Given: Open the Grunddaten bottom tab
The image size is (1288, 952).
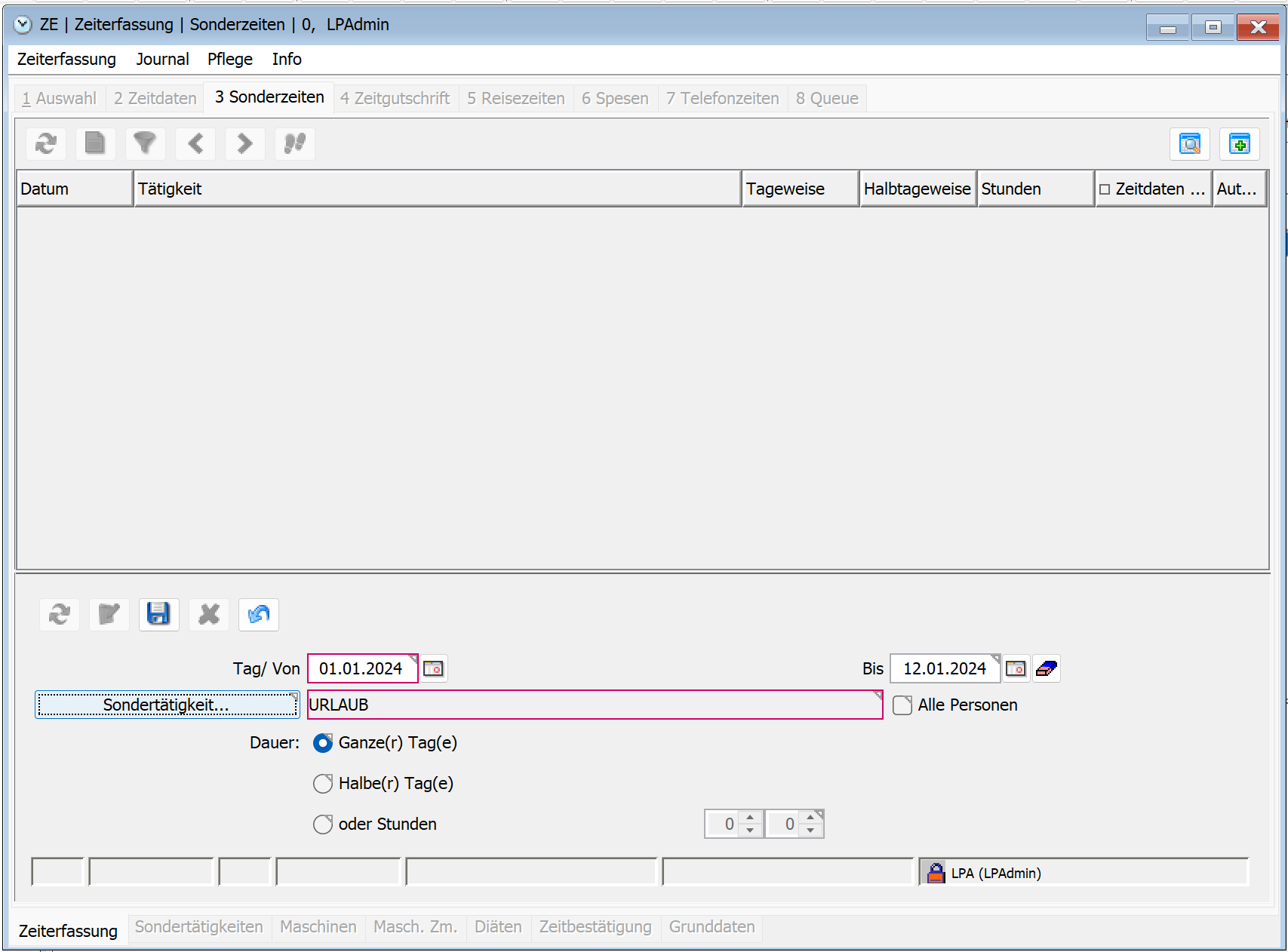Looking at the screenshot, I should [712, 927].
